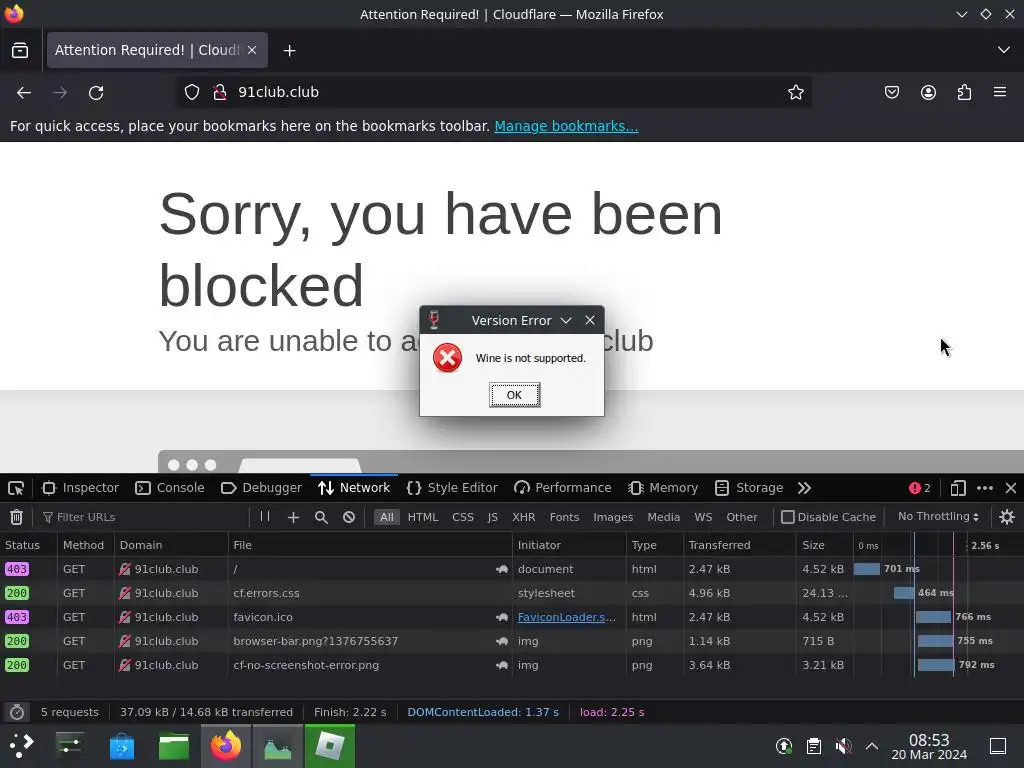Open No Throttling dropdown

pos(938,517)
